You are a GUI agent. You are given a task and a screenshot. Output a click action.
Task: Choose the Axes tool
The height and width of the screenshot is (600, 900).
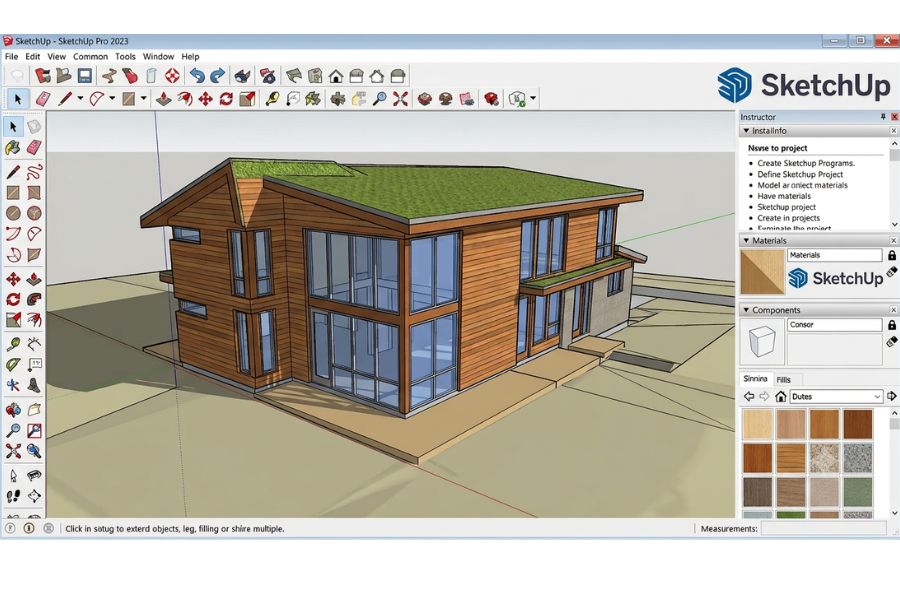click(x=13, y=385)
